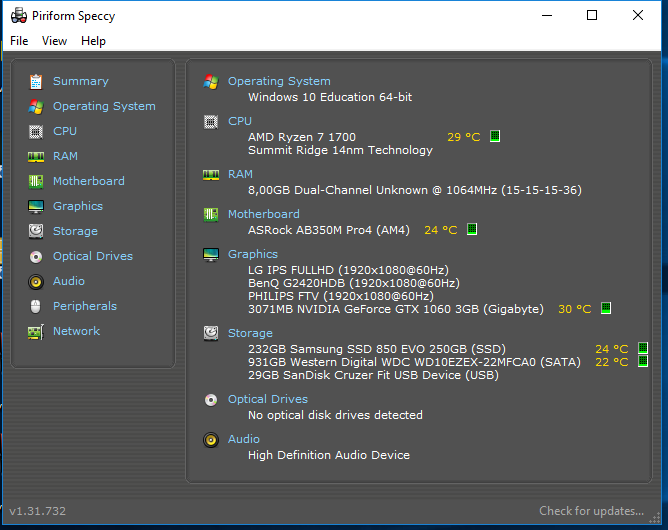Open Graphics section in sidebar
This screenshot has width=668, height=530.
point(78,207)
